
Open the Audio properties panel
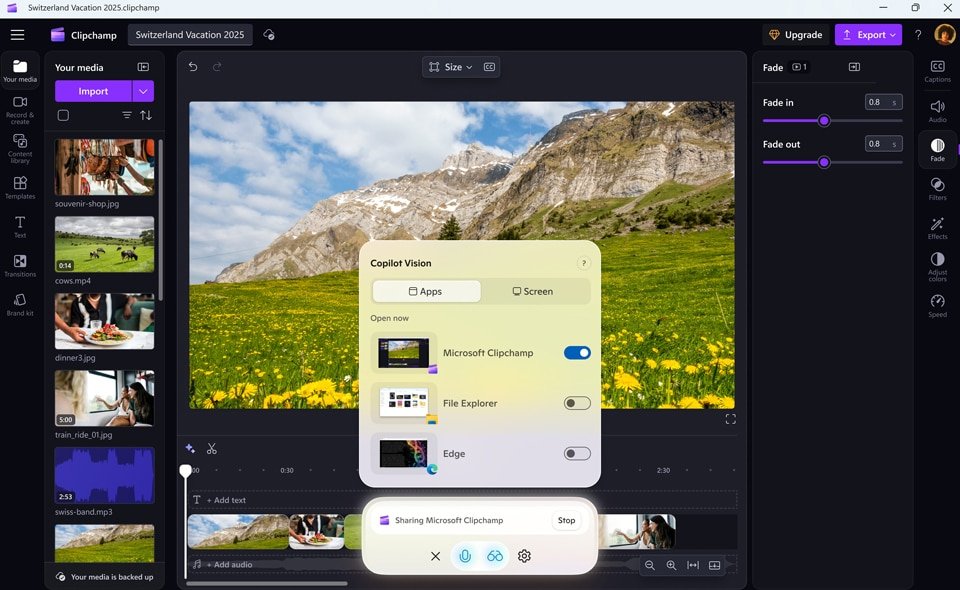(x=937, y=111)
